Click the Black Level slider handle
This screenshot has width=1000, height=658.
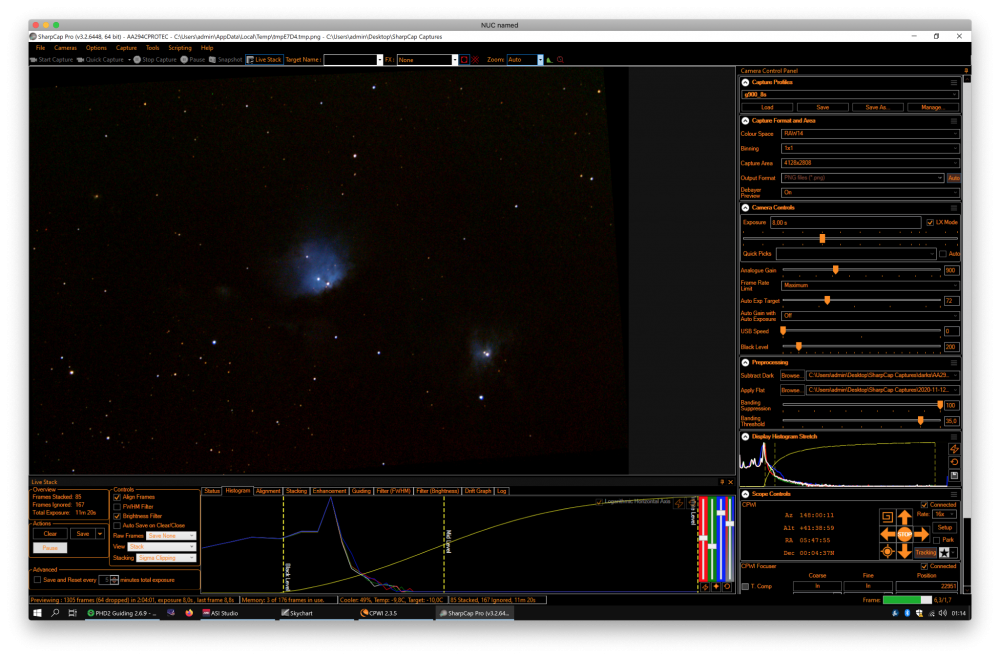[798, 347]
